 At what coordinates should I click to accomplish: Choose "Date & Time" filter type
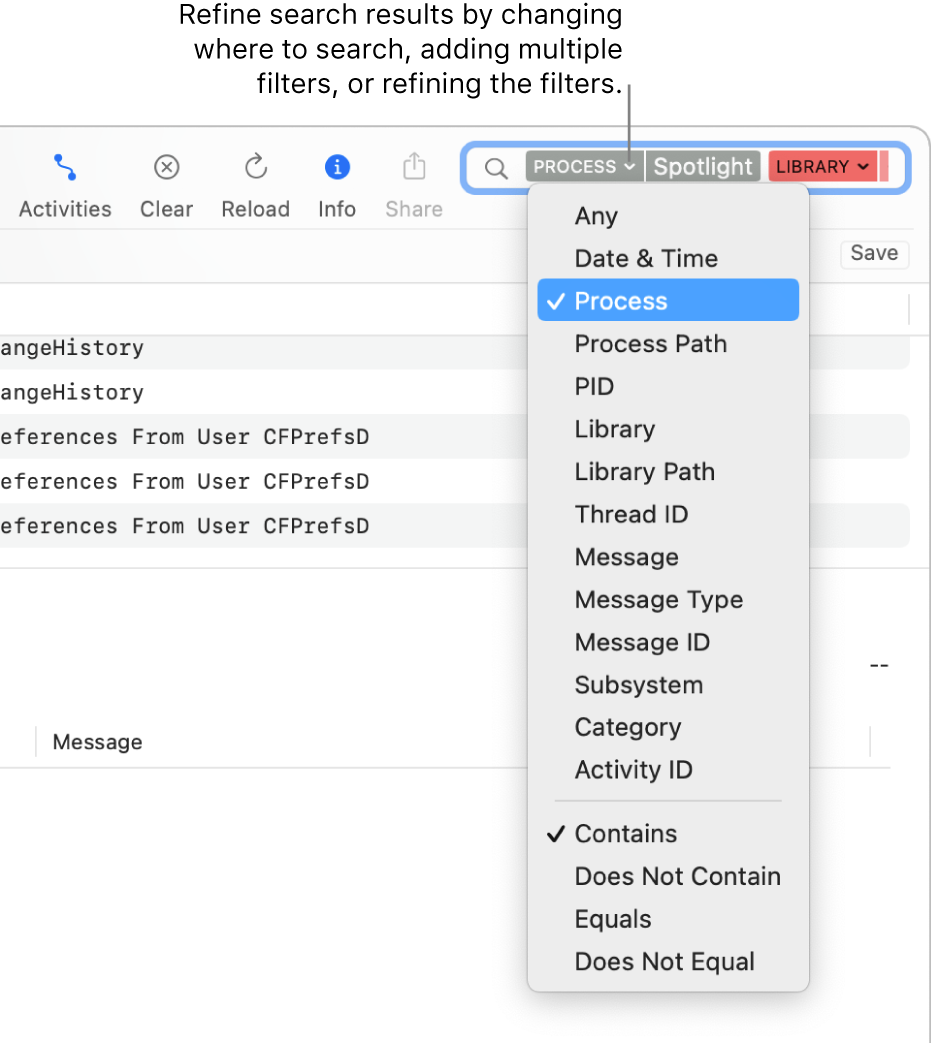pos(646,258)
